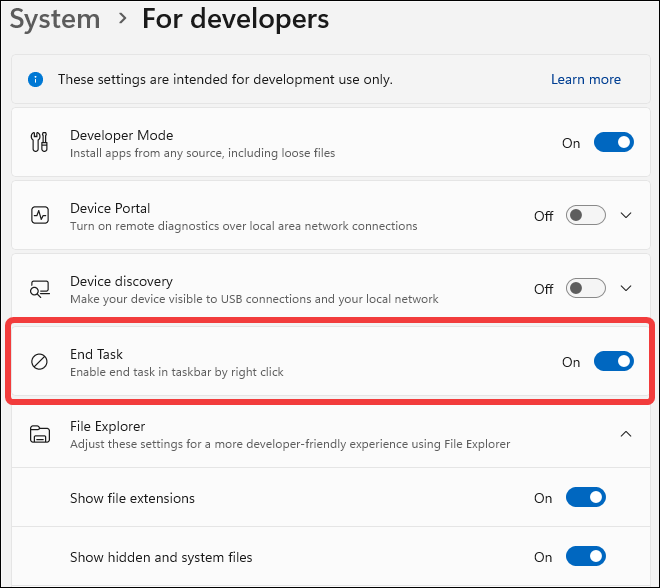
Task: Click the Device discovery title text
Action: click(121, 281)
